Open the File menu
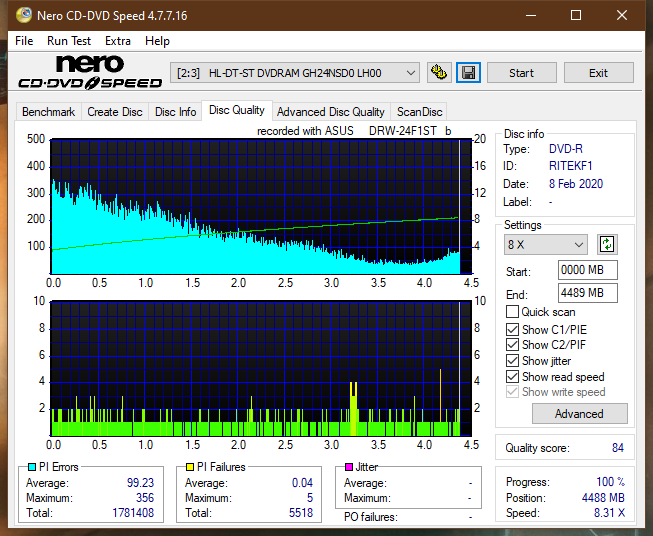 pos(24,41)
